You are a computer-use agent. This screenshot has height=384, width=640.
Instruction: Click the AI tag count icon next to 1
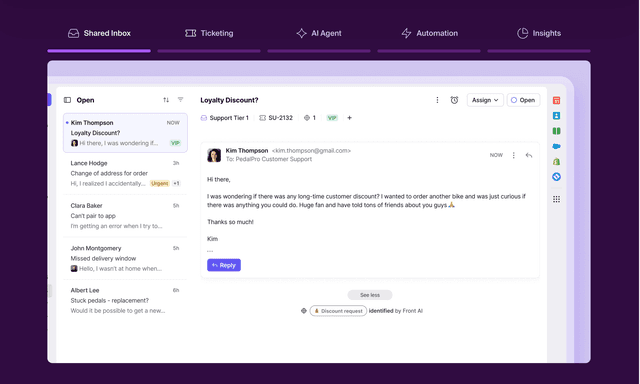307,118
